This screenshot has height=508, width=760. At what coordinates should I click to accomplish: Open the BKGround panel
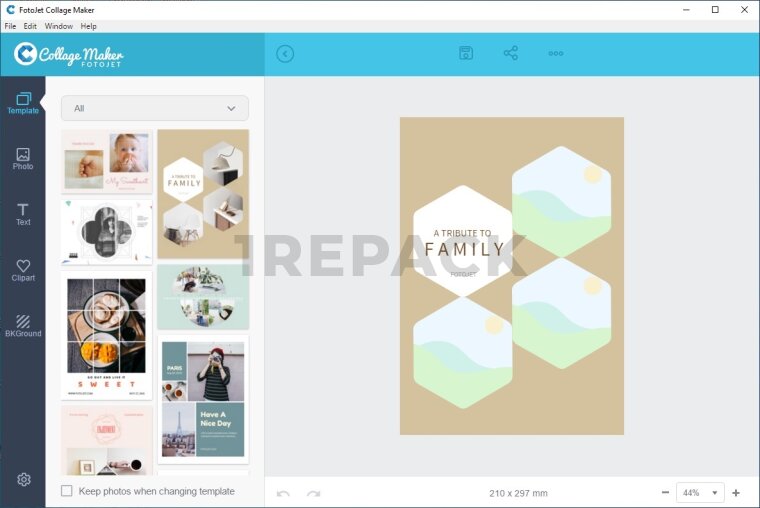[23, 327]
